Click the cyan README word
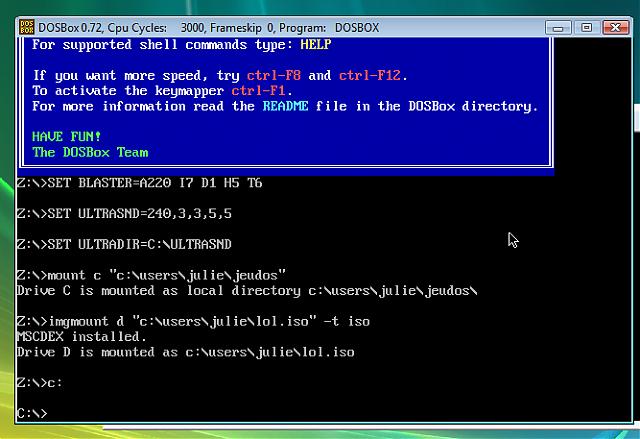Image resolution: width=640 pixels, height=439 pixels. [285, 106]
